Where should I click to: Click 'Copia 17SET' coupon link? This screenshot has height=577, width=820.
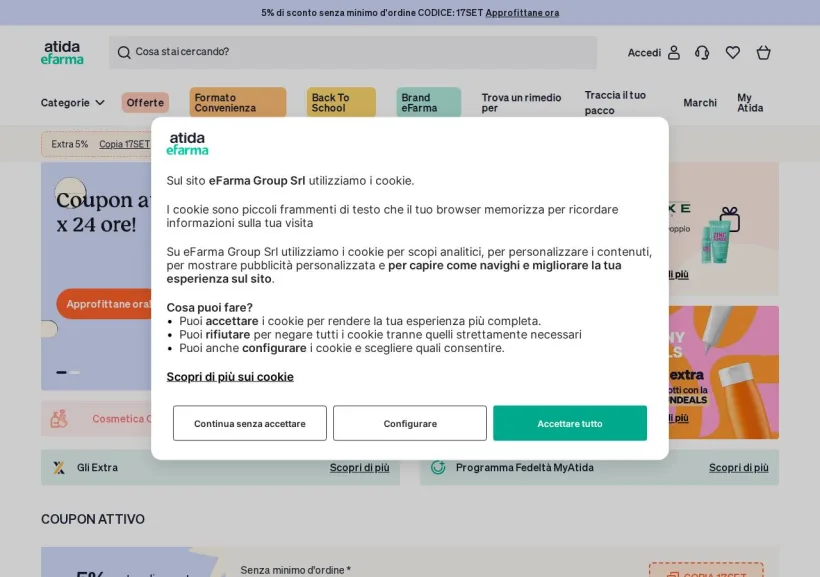point(124,144)
